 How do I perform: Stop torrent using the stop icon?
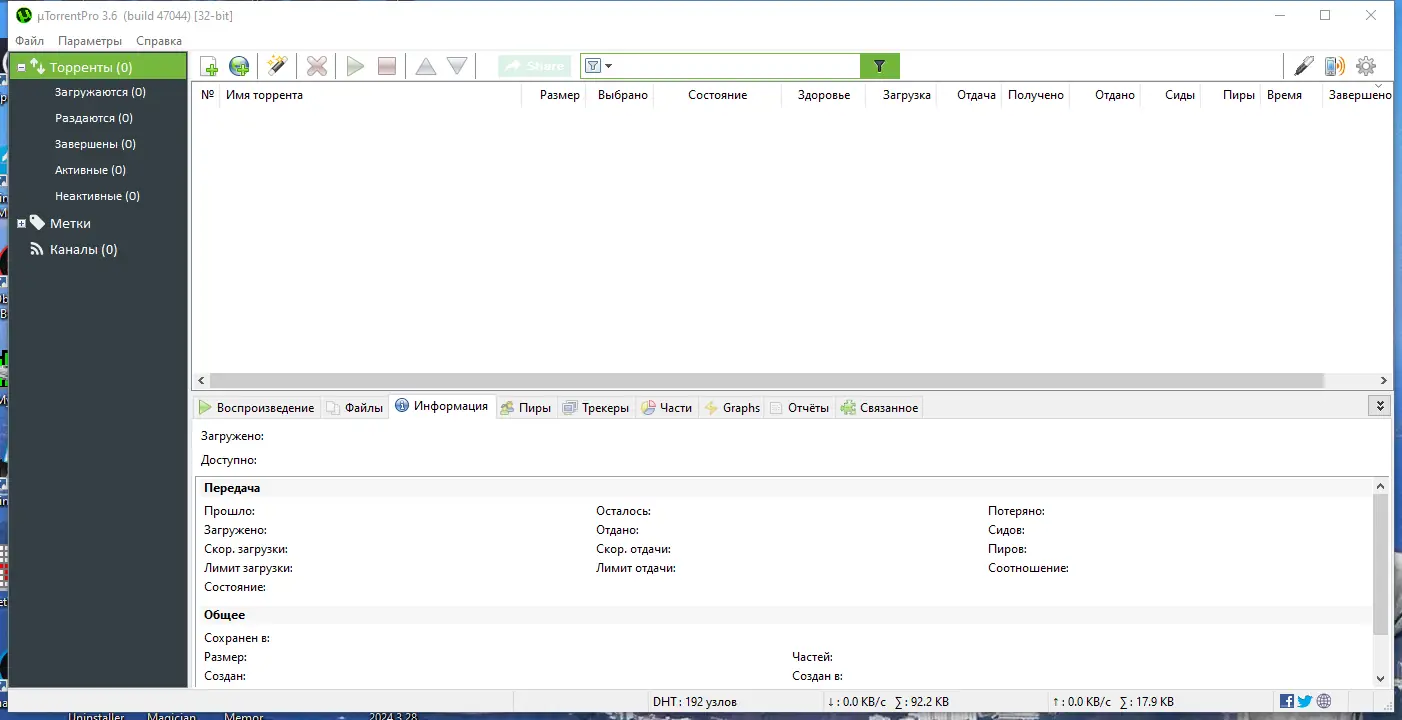click(386, 65)
